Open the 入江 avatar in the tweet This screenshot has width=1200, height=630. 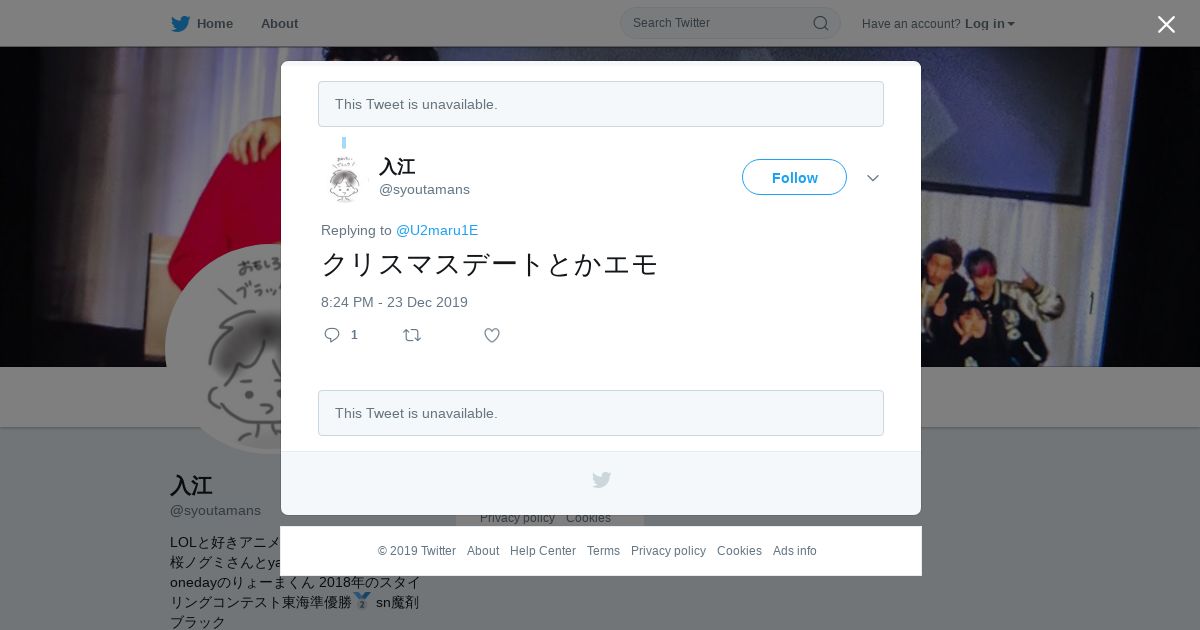click(344, 178)
